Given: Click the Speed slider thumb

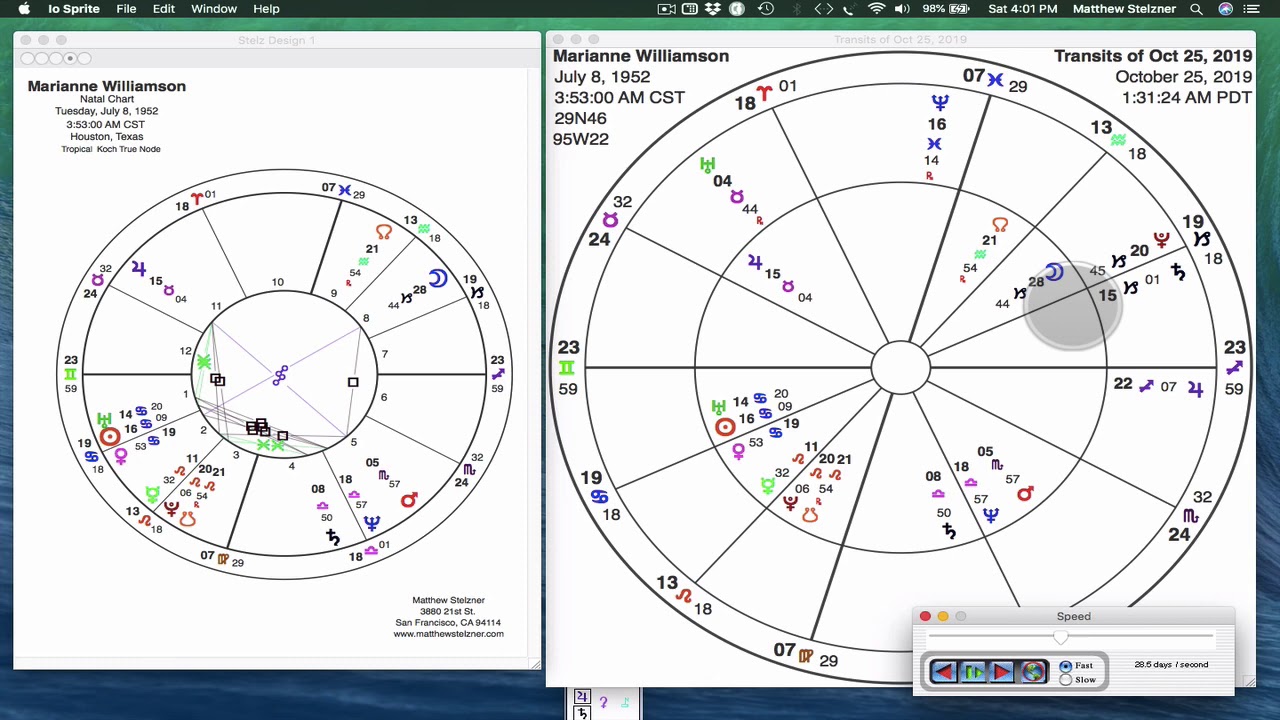Looking at the screenshot, I should click(x=1061, y=637).
